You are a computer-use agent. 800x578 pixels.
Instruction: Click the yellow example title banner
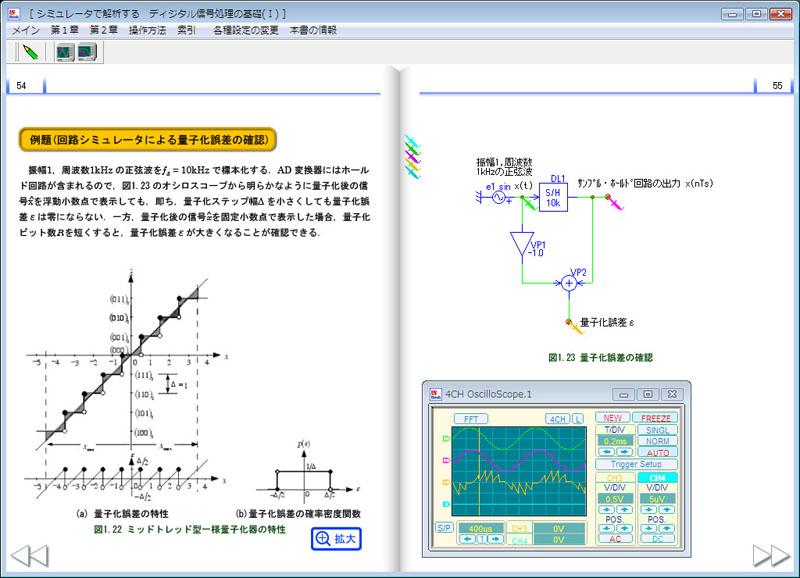148,140
